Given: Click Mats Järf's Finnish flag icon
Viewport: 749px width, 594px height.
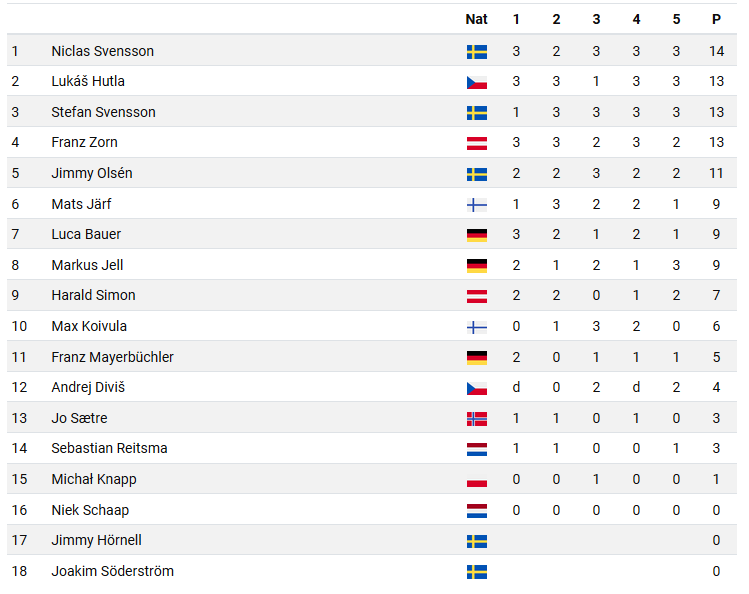Looking at the screenshot, I should click(477, 205).
